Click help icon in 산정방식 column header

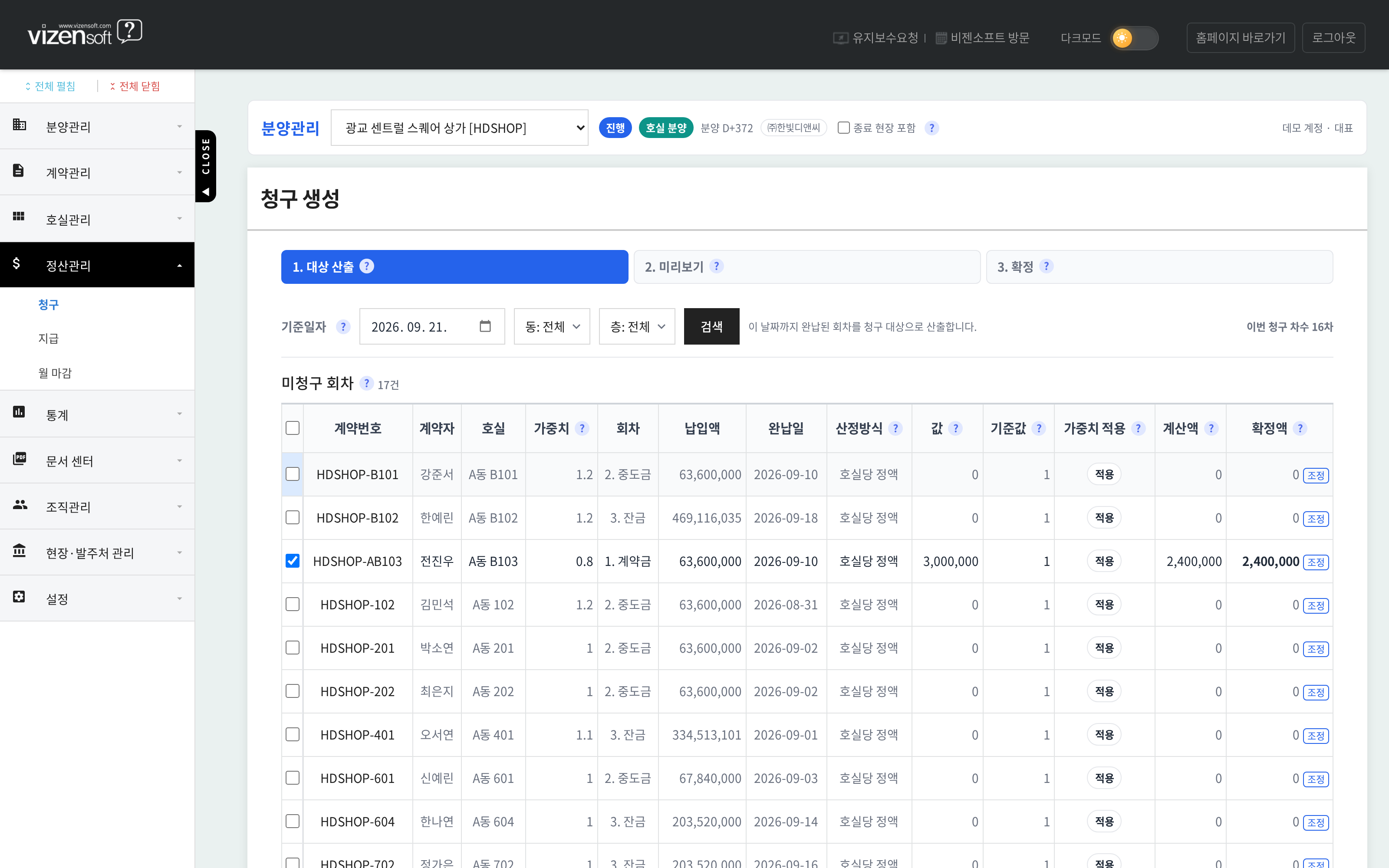coord(895,428)
